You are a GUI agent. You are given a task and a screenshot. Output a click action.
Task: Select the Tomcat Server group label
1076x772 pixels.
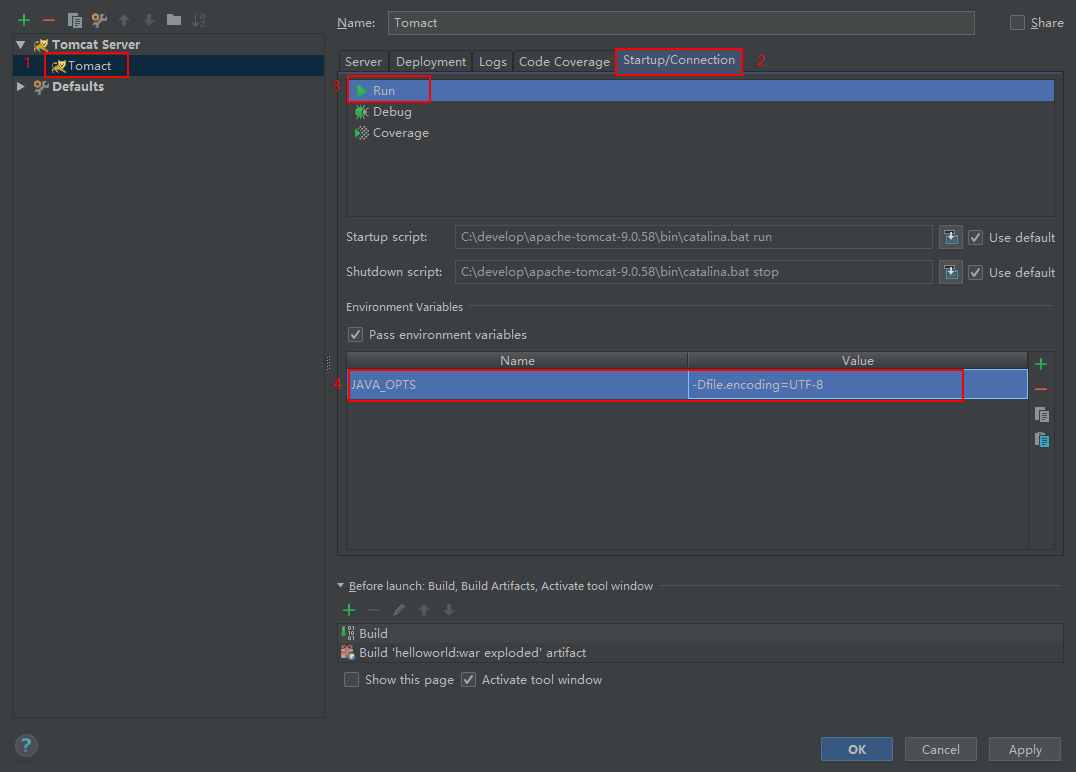coord(96,45)
